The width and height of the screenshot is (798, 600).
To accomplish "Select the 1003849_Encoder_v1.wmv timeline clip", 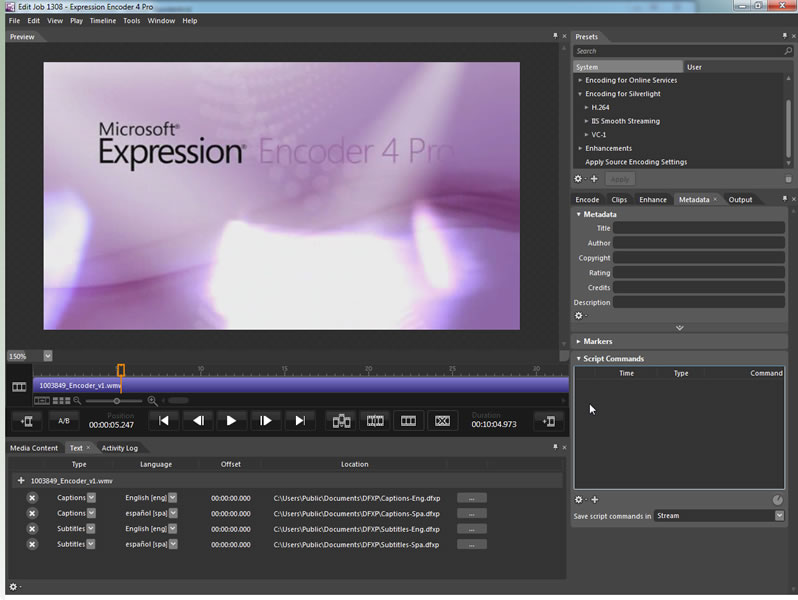I will point(301,385).
